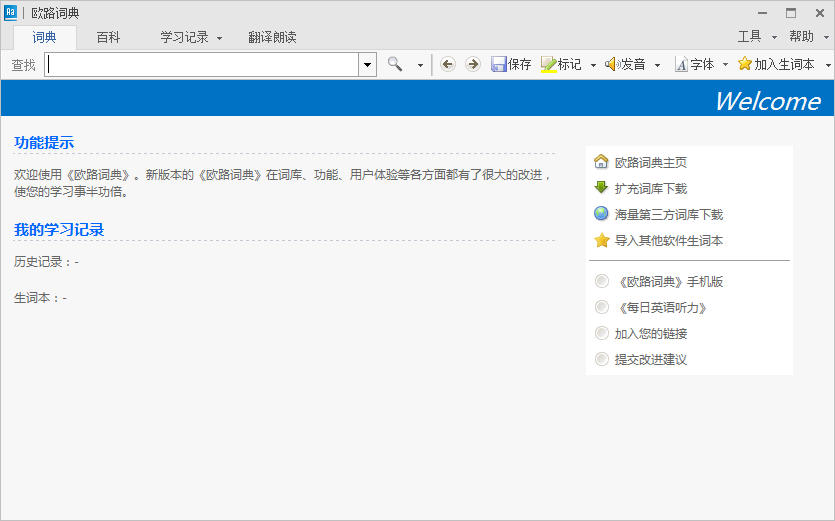
Task: Click the search magnifier icon
Action: click(x=395, y=64)
